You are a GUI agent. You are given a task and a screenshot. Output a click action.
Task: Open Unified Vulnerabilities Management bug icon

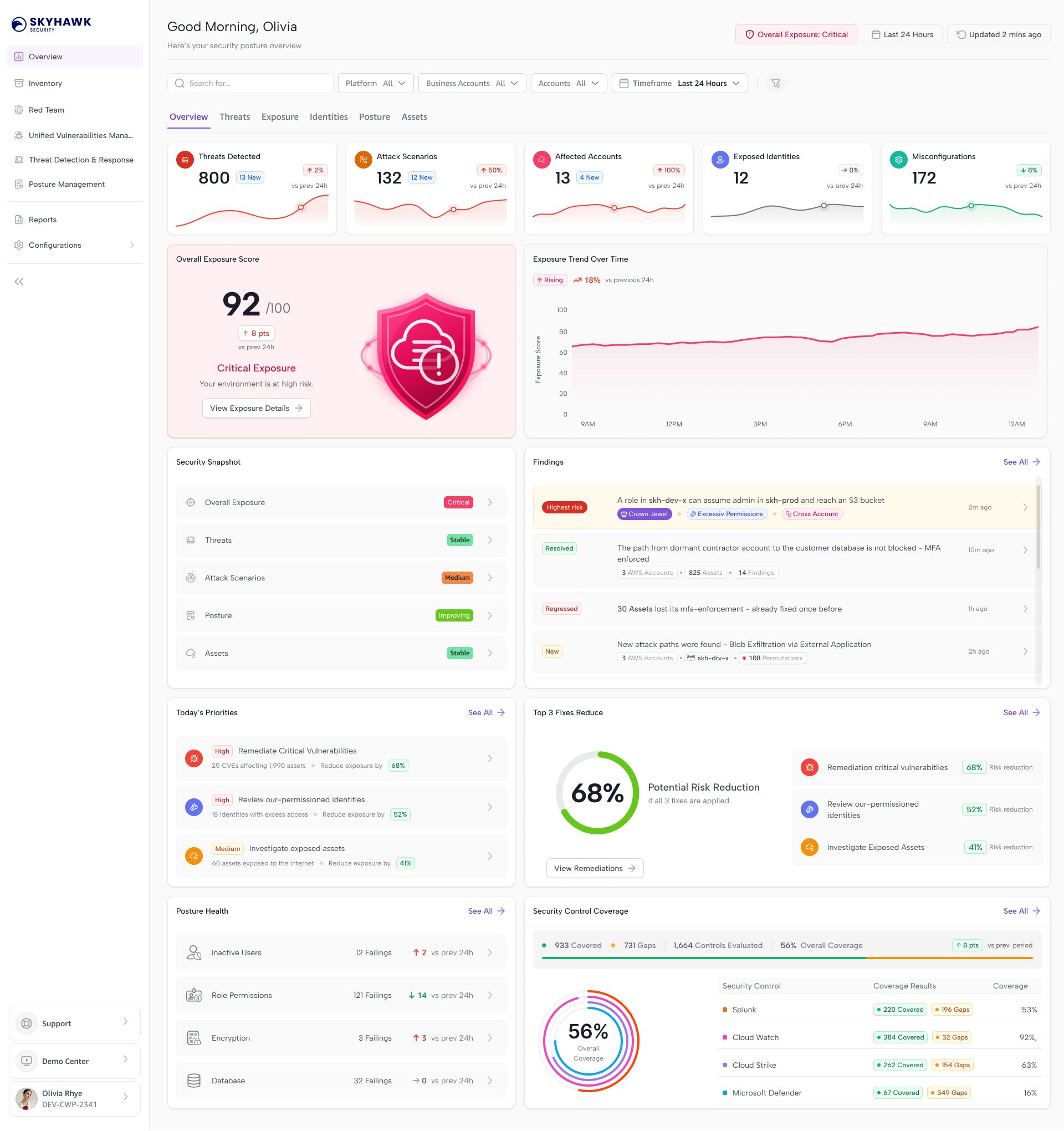19,135
